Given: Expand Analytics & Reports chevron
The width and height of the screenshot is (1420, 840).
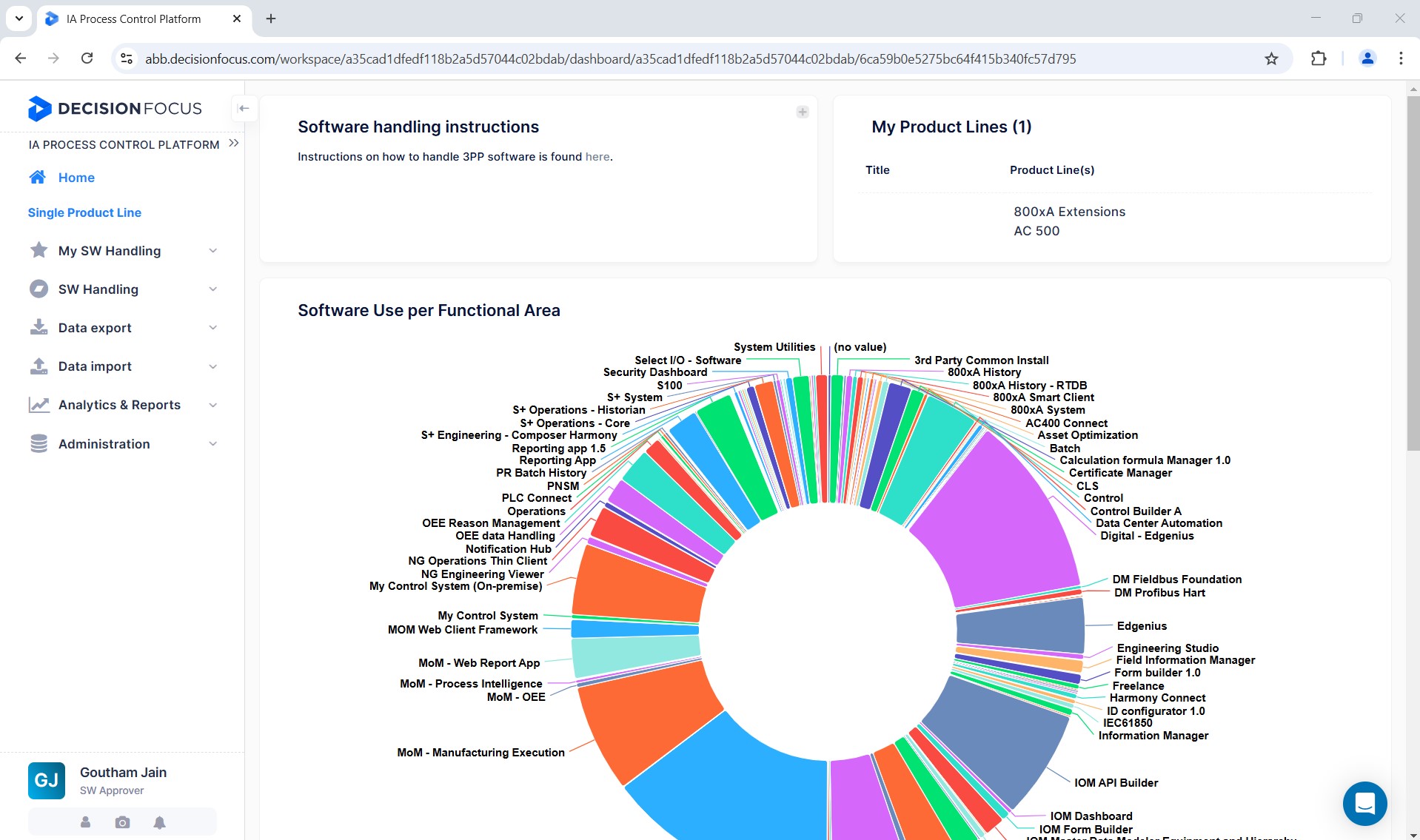Looking at the screenshot, I should [x=213, y=405].
